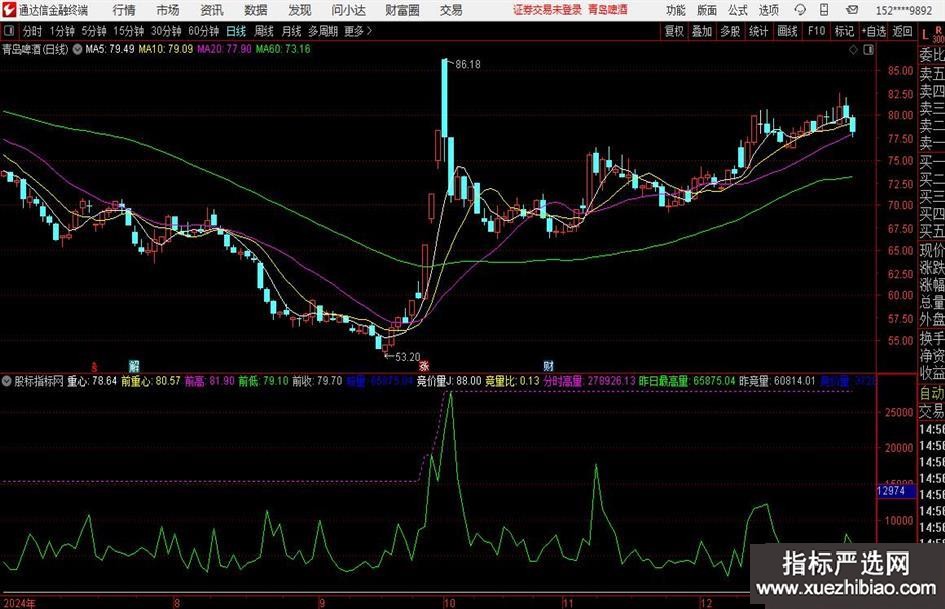This screenshot has height=609, width=945.
Task: Open the 功能 menu
Action: [x=676, y=10]
